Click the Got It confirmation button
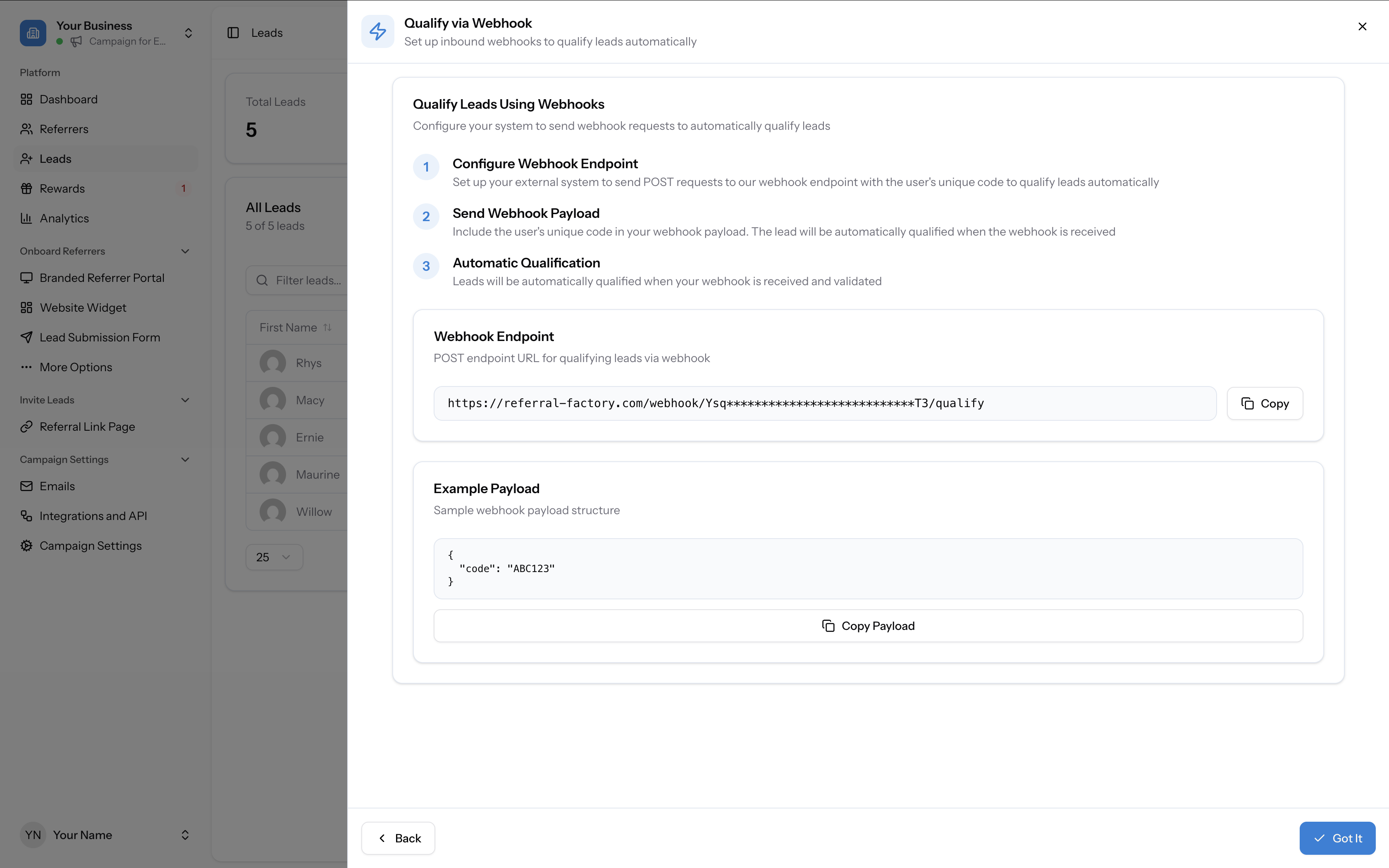Screen dimensions: 1389x868 coord(1337,837)
